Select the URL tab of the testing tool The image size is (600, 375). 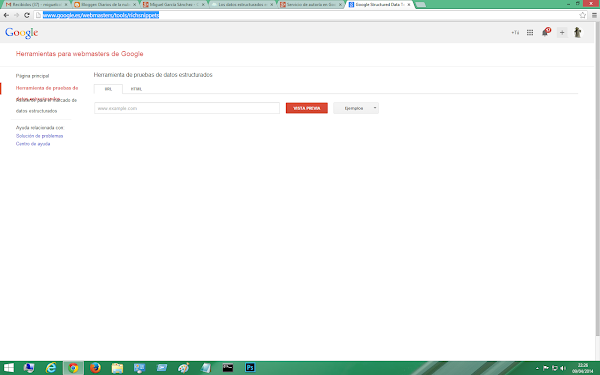click(108, 89)
